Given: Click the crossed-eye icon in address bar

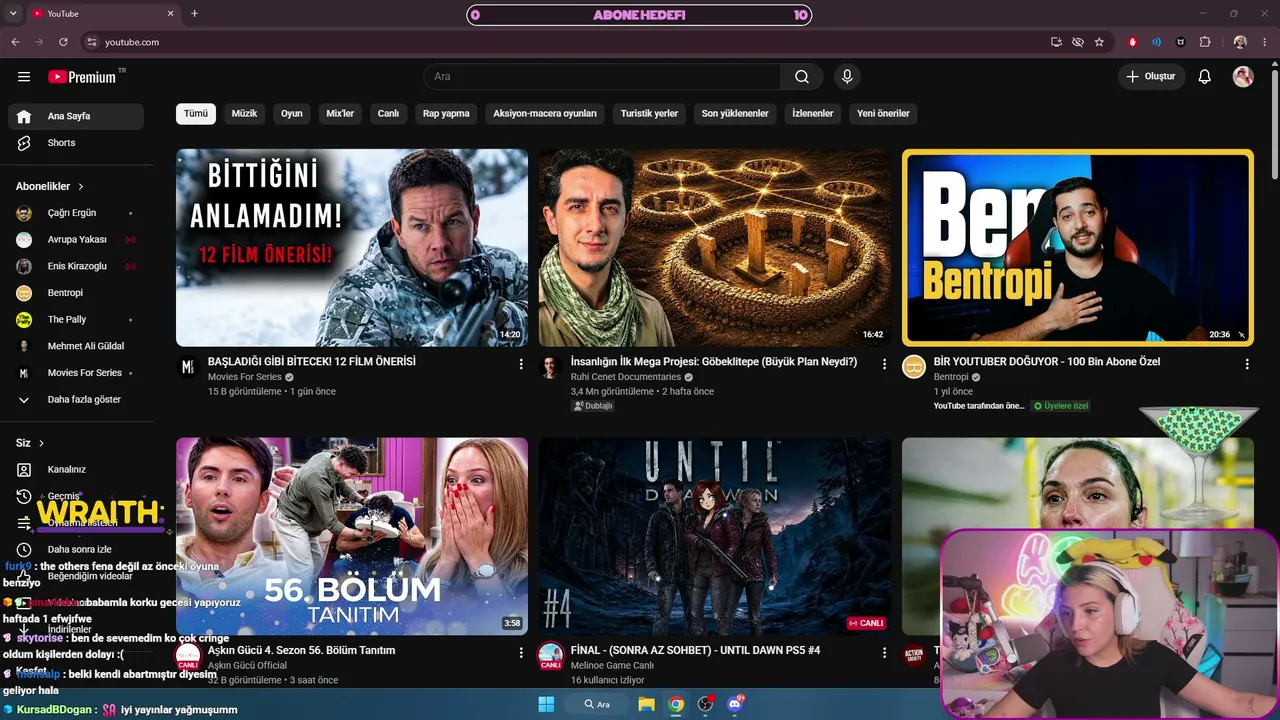Looking at the screenshot, I should click(x=1078, y=42).
